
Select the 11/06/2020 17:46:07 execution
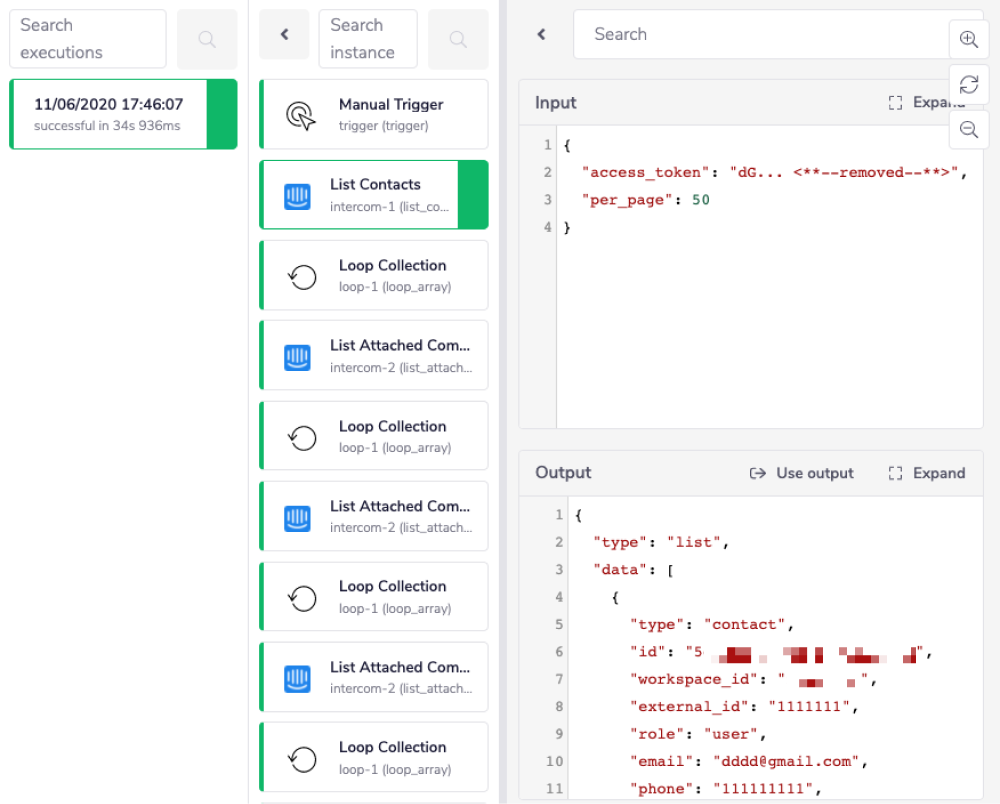click(108, 114)
